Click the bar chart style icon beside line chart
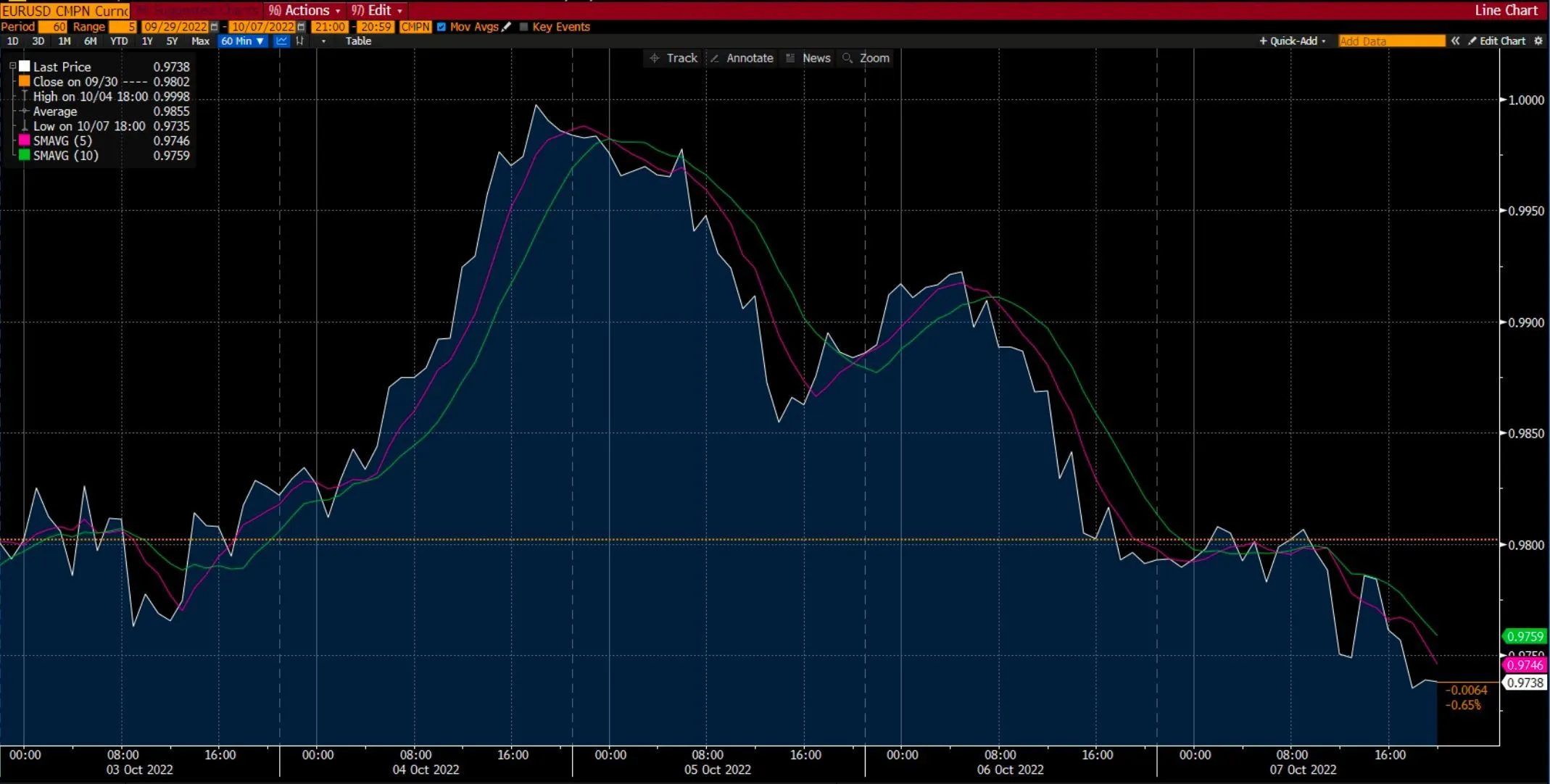 pyautogui.click(x=299, y=41)
